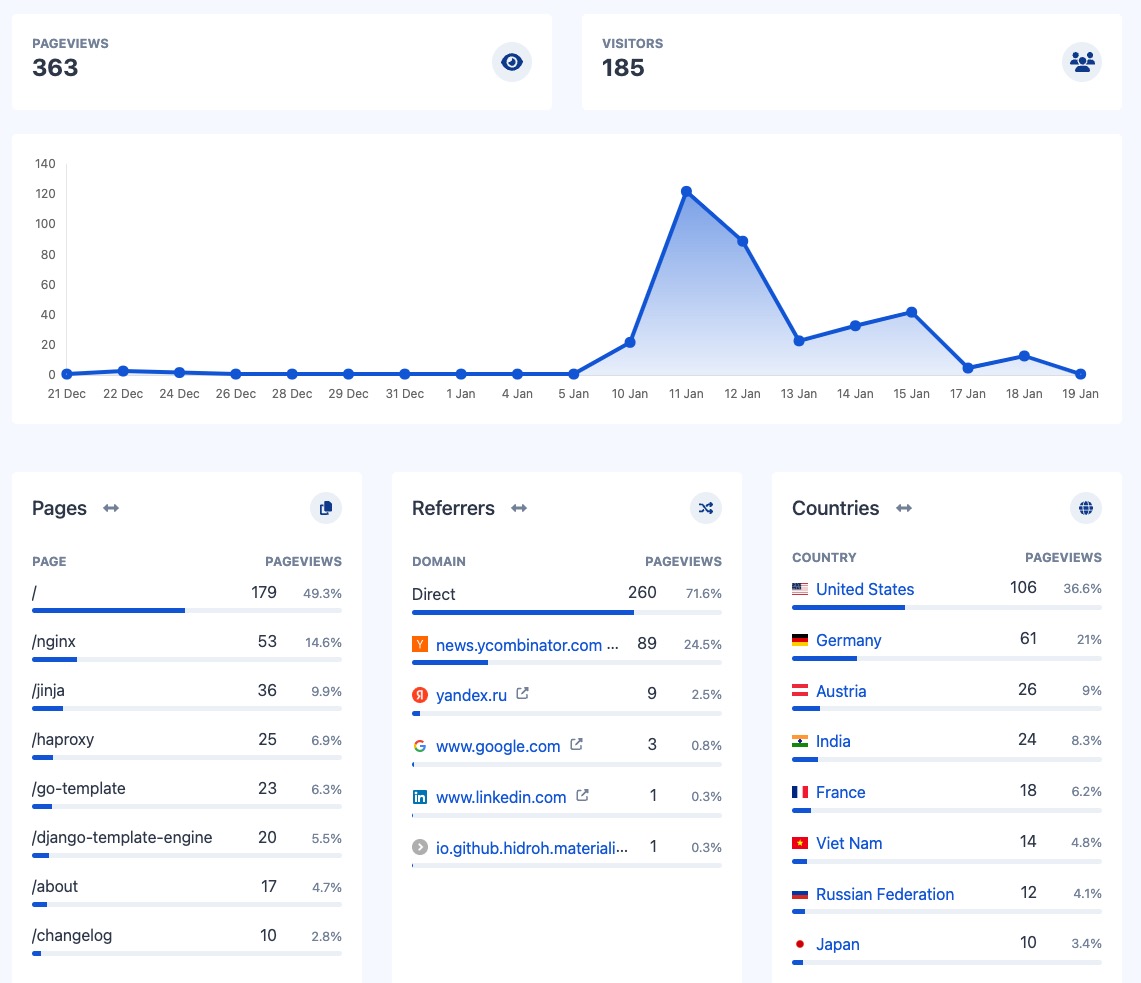Viewport: 1141px width, 983px height.
Task: Click the eye icon in Pageviews card
Action: point(511,62)
